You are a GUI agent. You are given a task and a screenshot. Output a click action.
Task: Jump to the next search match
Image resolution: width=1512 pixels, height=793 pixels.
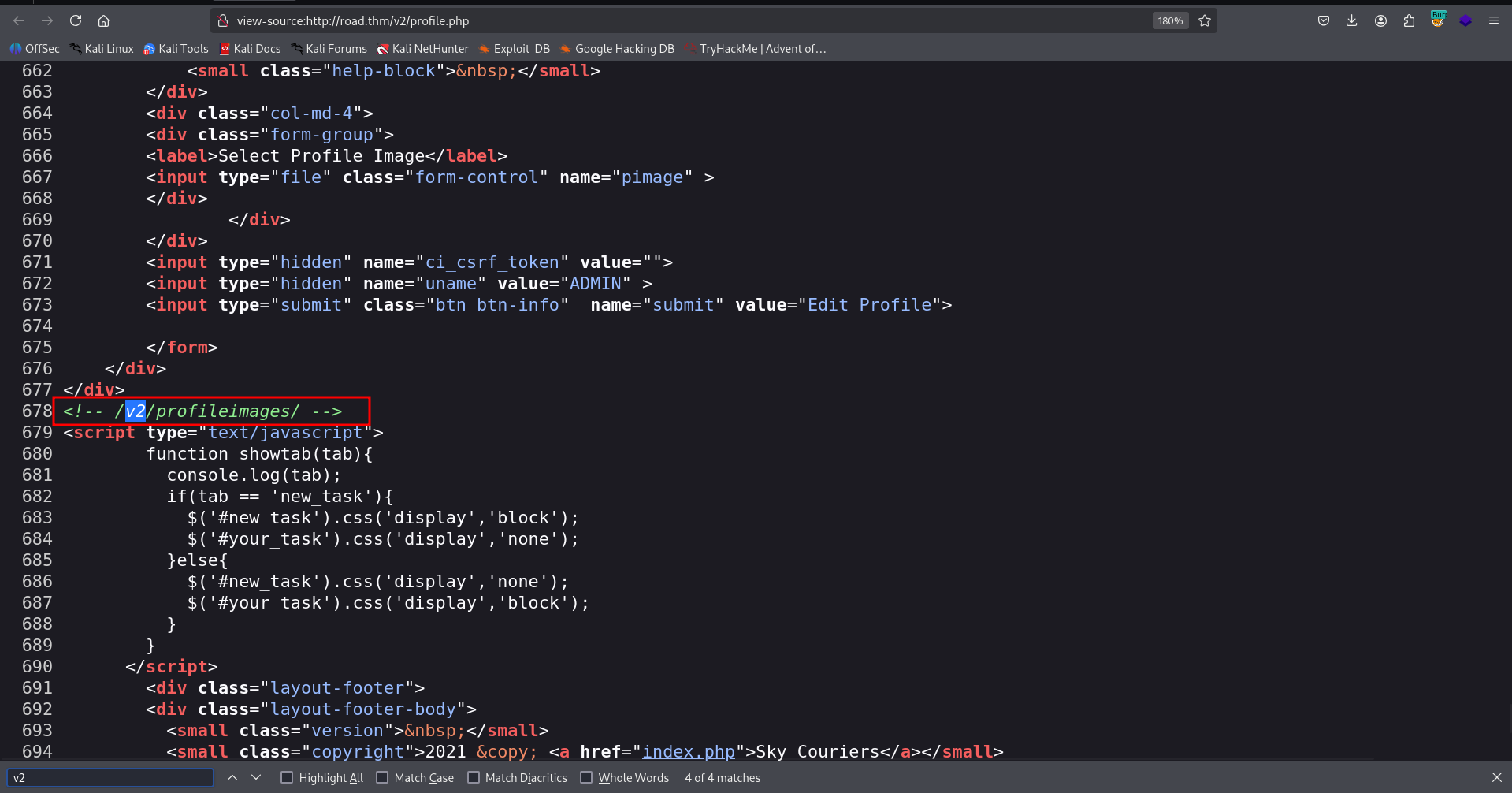point(256,776)
